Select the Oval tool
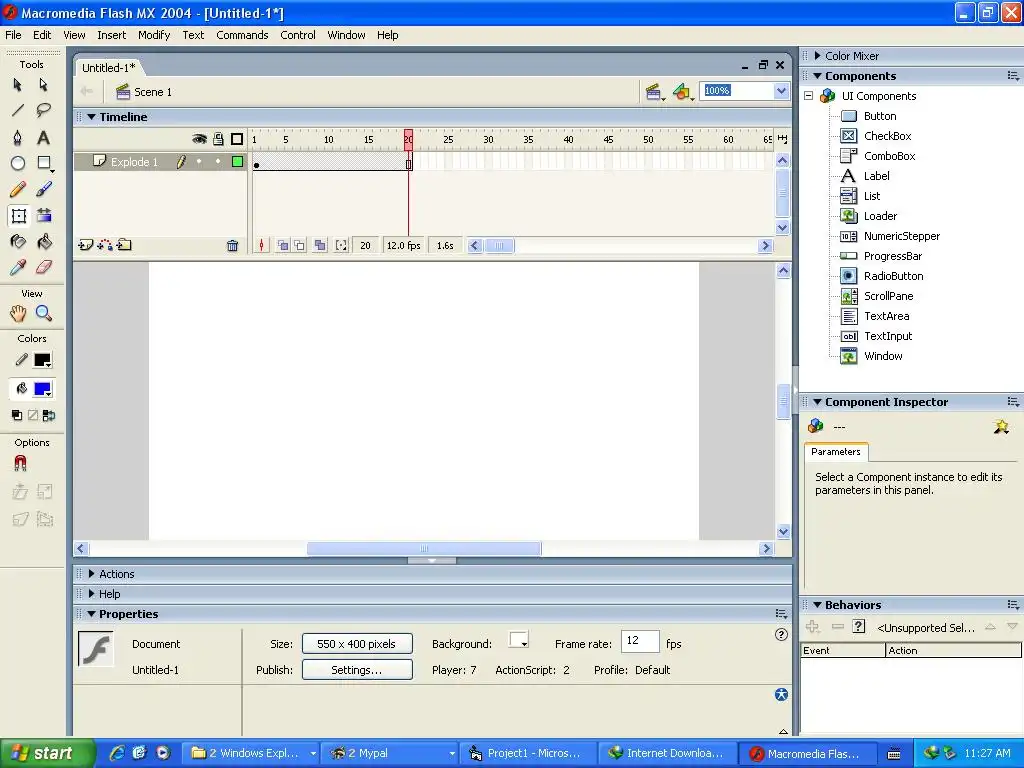 pyautogui.click(x=18, y=163)
